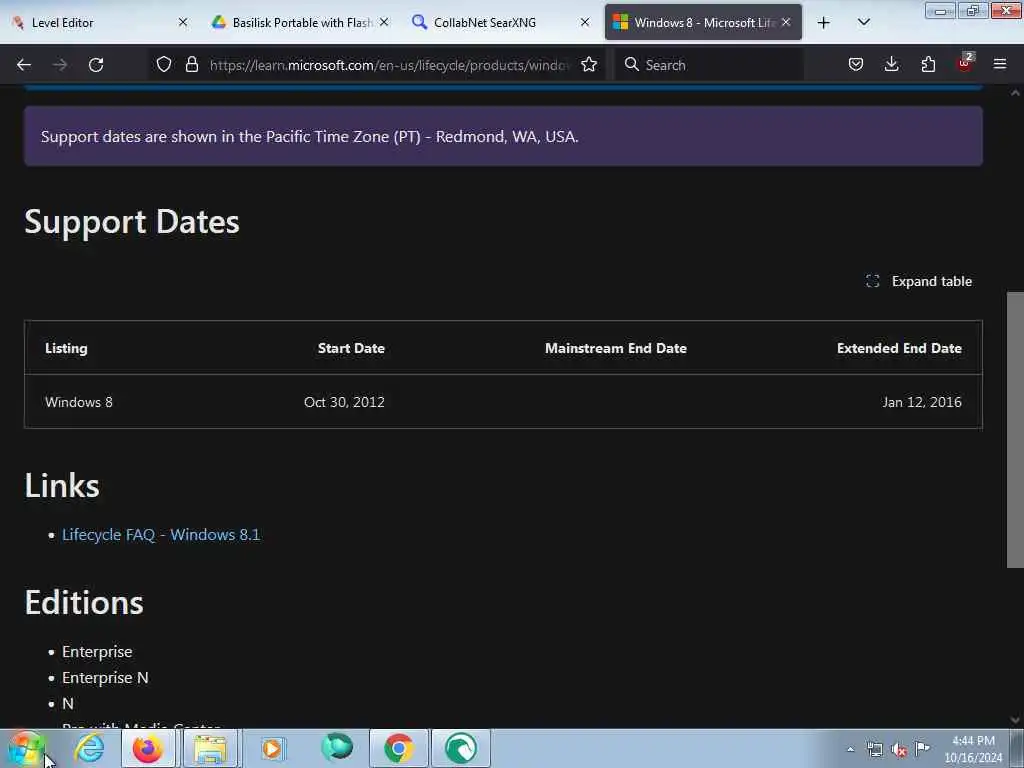The height and width of the screenshot is (768, 1024).
Task: Reload the current page
Action: tap(96, 65)
